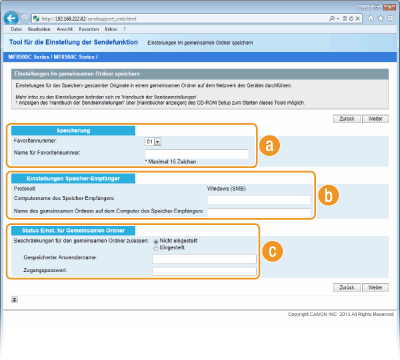Open the Extras menu
Screen dimensions: 400x360
[111, 29]
